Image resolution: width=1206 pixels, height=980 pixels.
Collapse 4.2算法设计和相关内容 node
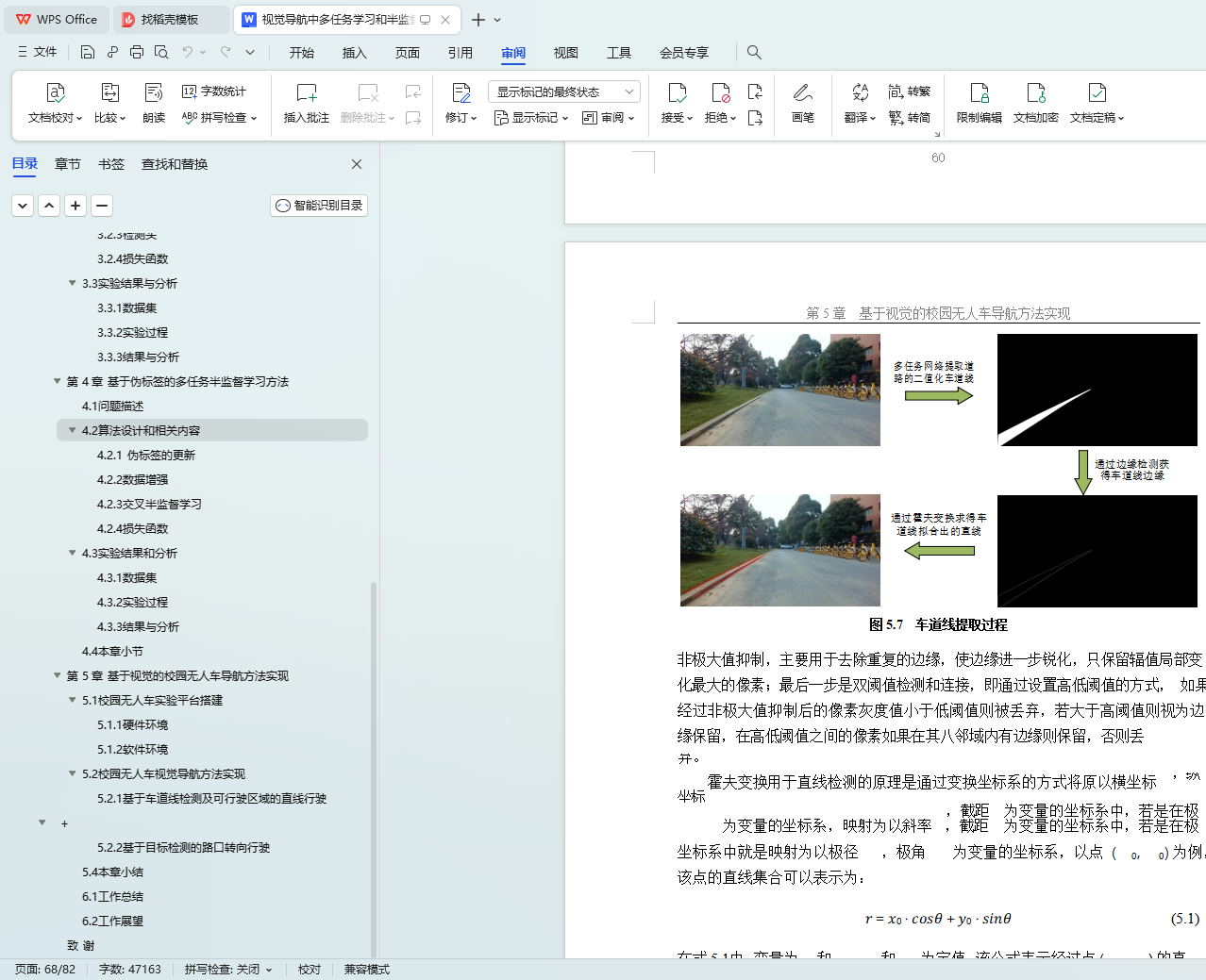(x=72, y=430)
